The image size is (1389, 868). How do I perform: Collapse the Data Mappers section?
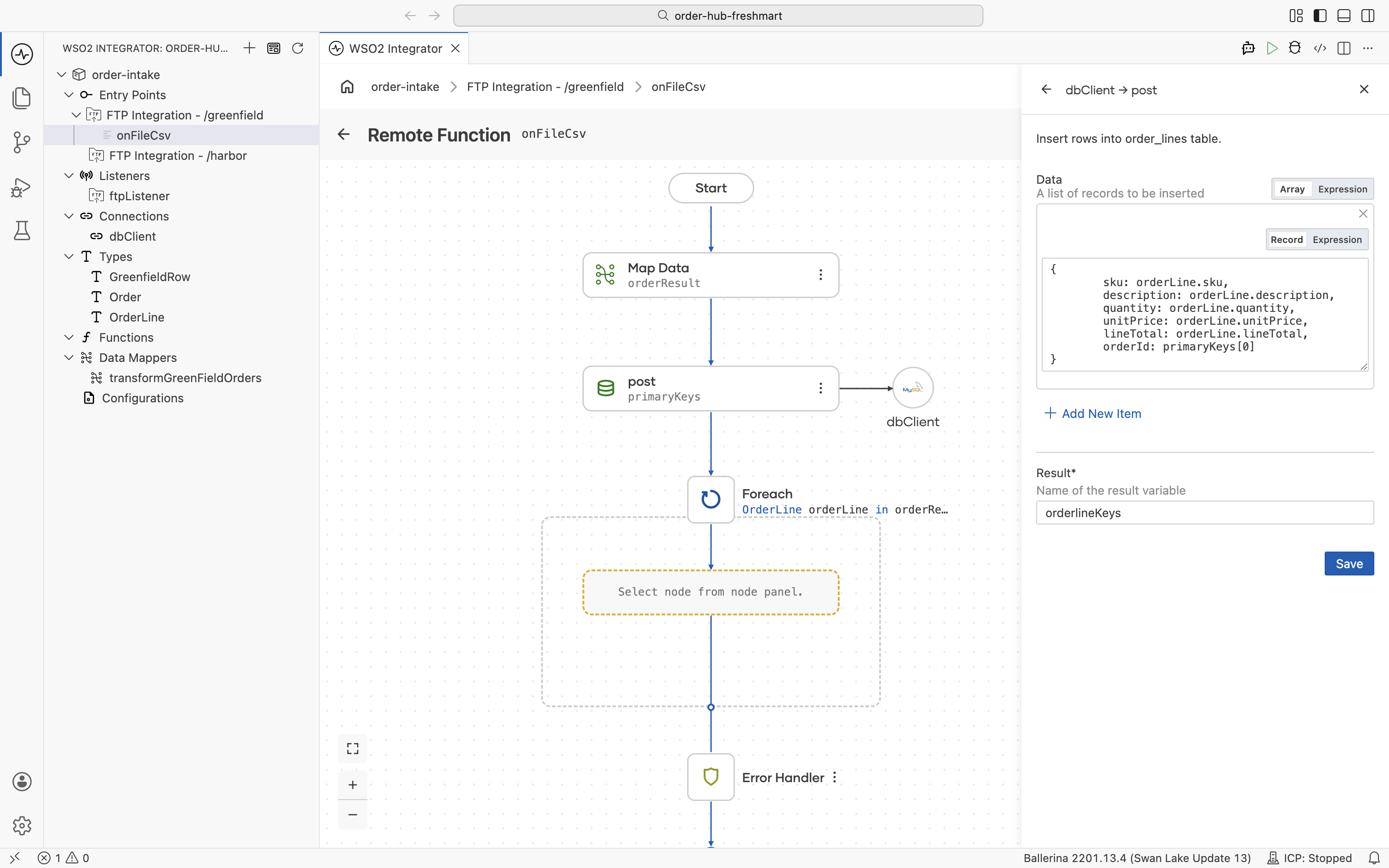[69, 358]
